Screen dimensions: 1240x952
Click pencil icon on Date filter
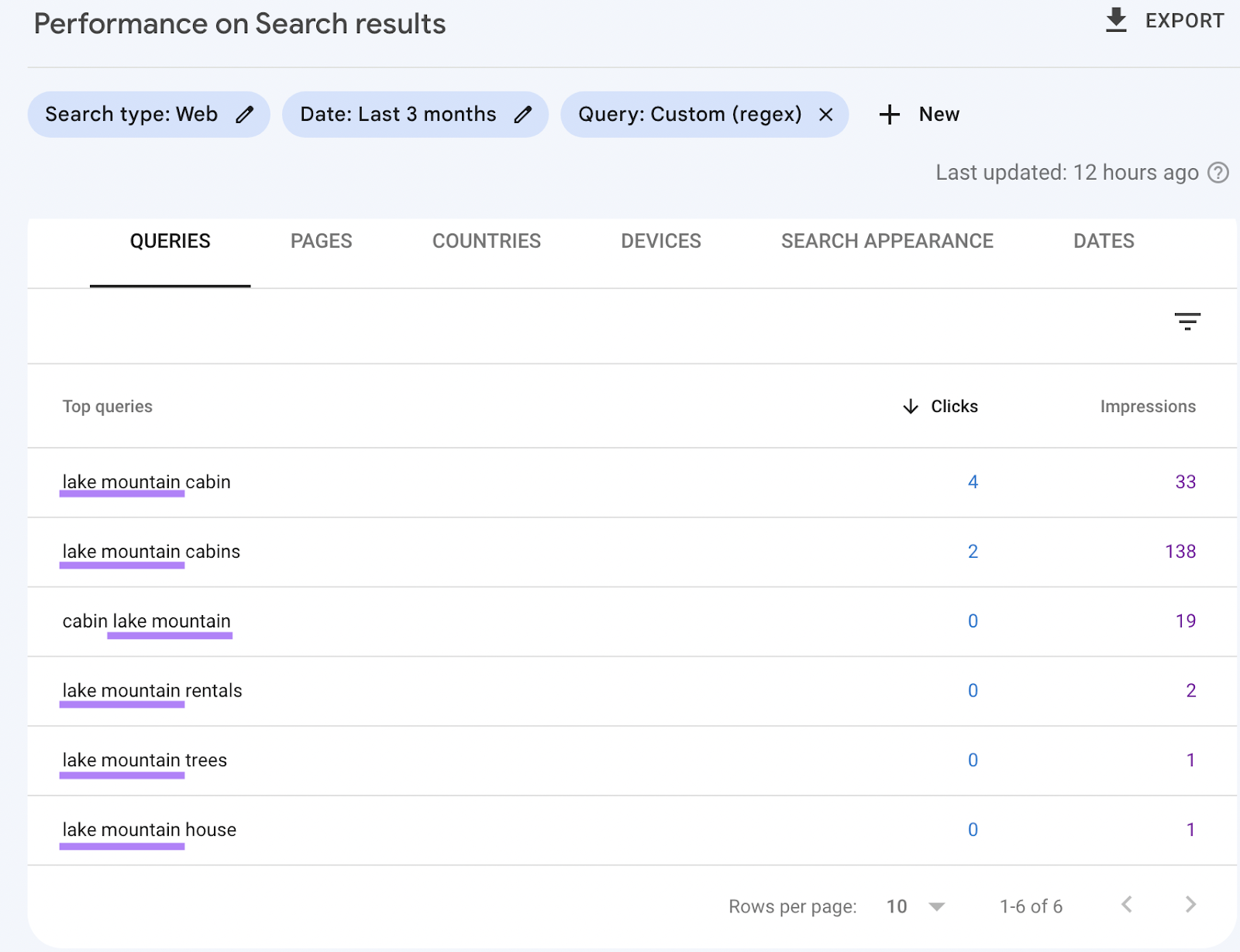coord(523,115)
